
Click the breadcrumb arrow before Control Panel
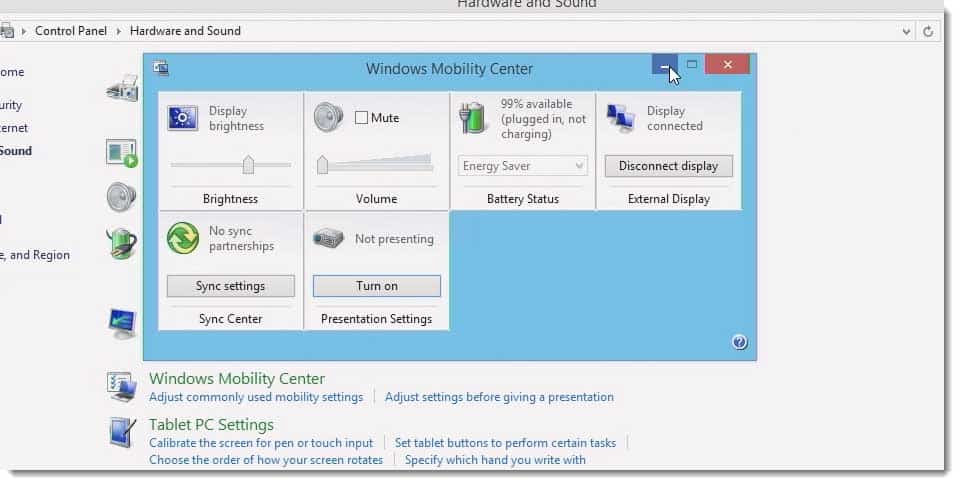coord(23,31)
